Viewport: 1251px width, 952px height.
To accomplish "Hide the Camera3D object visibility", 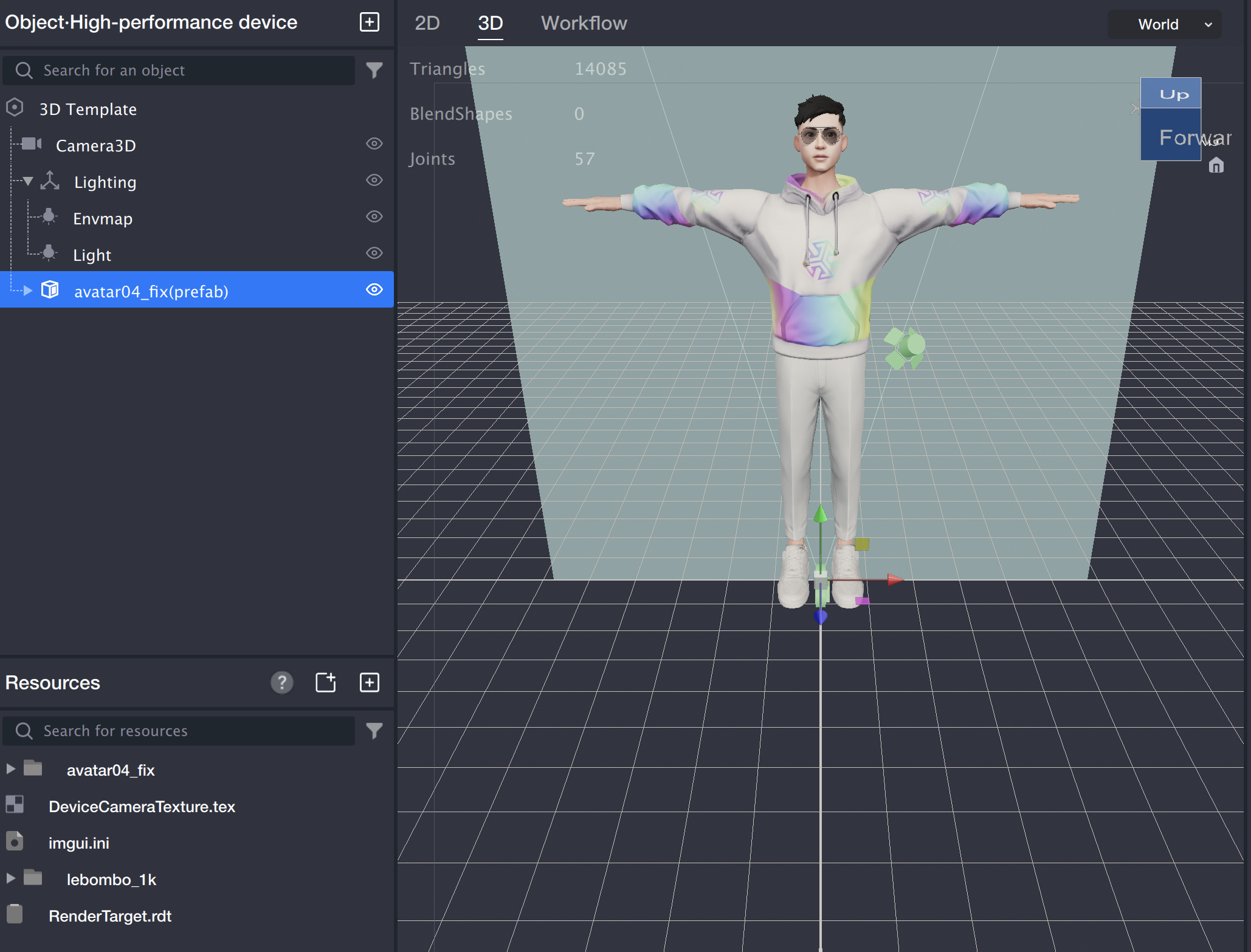I will click(374, 143).
